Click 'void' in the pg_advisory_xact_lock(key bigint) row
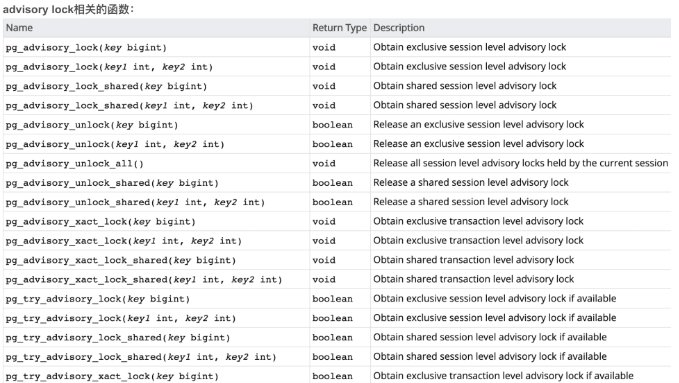Image resolution: width=679 pixels, height=383 pixels. [x=324, y=222]
